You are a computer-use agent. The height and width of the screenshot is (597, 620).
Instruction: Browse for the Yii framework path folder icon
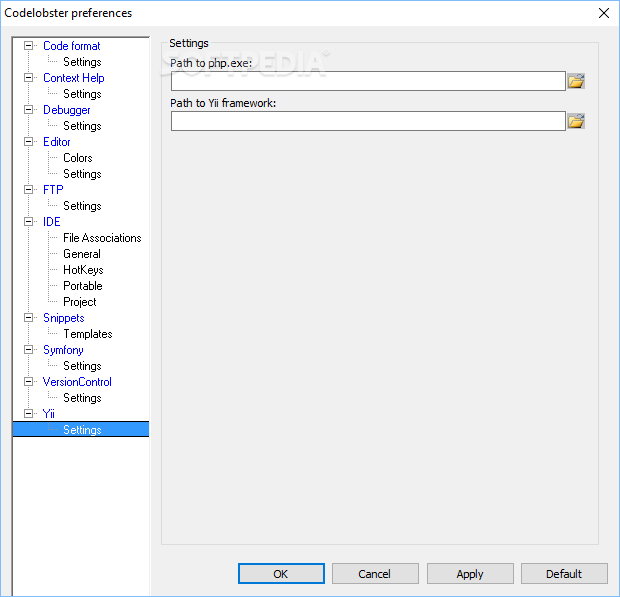[576, 121]
